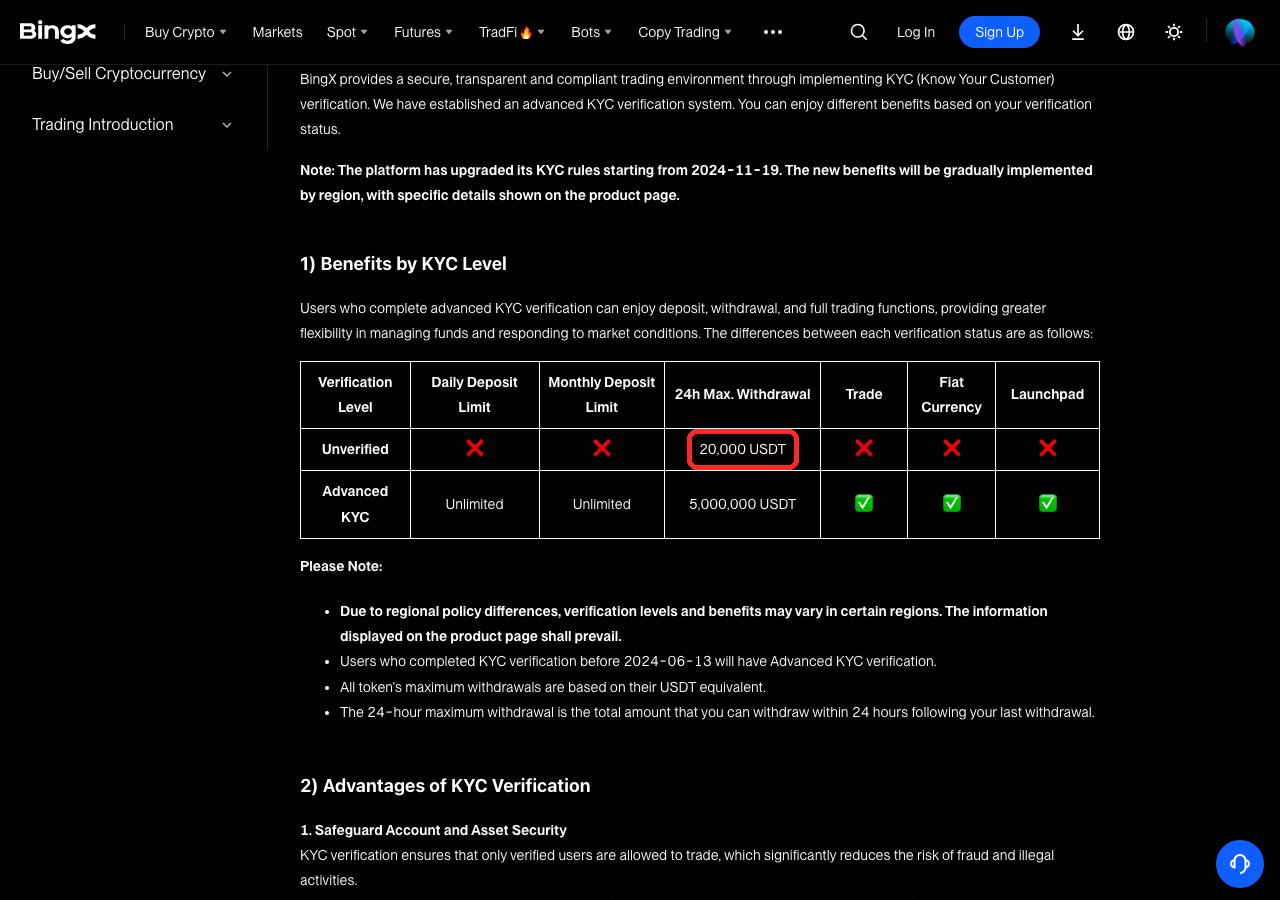Open the TradFi menu
The width and height of the screenshot is (1280, 900).
(512, 32)
